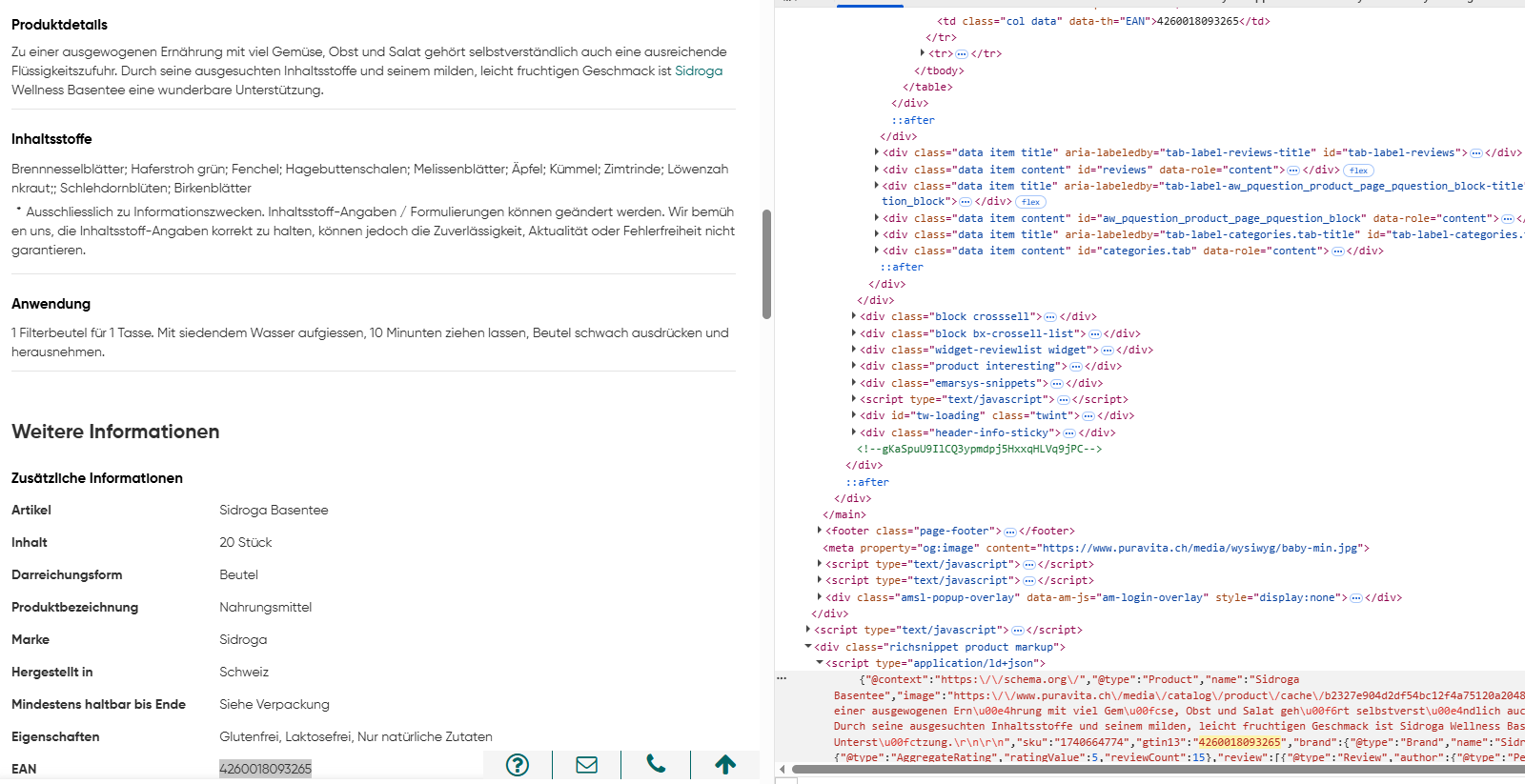1525x784 pixels.
Task: Click the 'Anwendung' heading
Action: point(51,304)
